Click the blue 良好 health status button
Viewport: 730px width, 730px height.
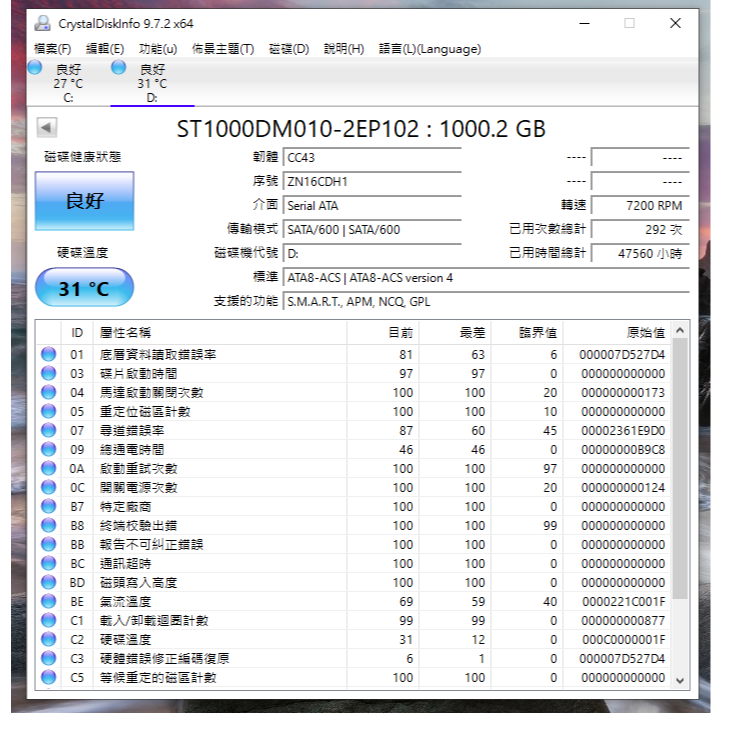85,201
